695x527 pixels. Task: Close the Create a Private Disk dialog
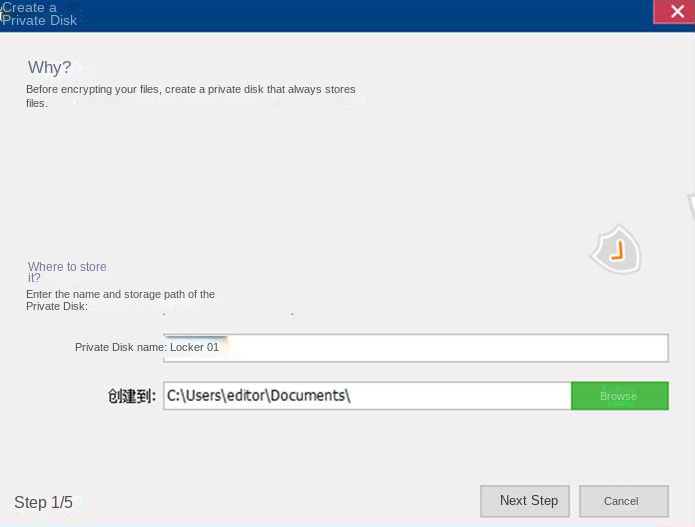[x=676, y=12]
